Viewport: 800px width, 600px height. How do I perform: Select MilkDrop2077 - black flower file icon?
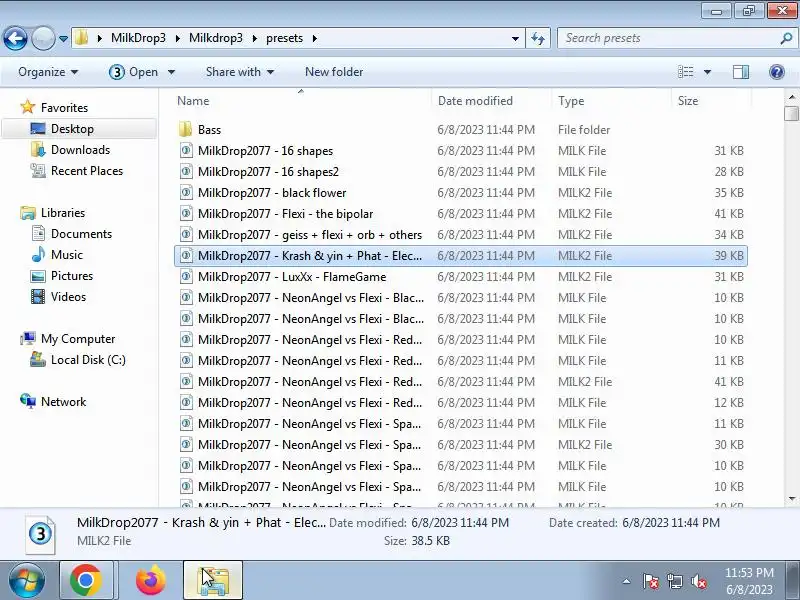point(186,192)
